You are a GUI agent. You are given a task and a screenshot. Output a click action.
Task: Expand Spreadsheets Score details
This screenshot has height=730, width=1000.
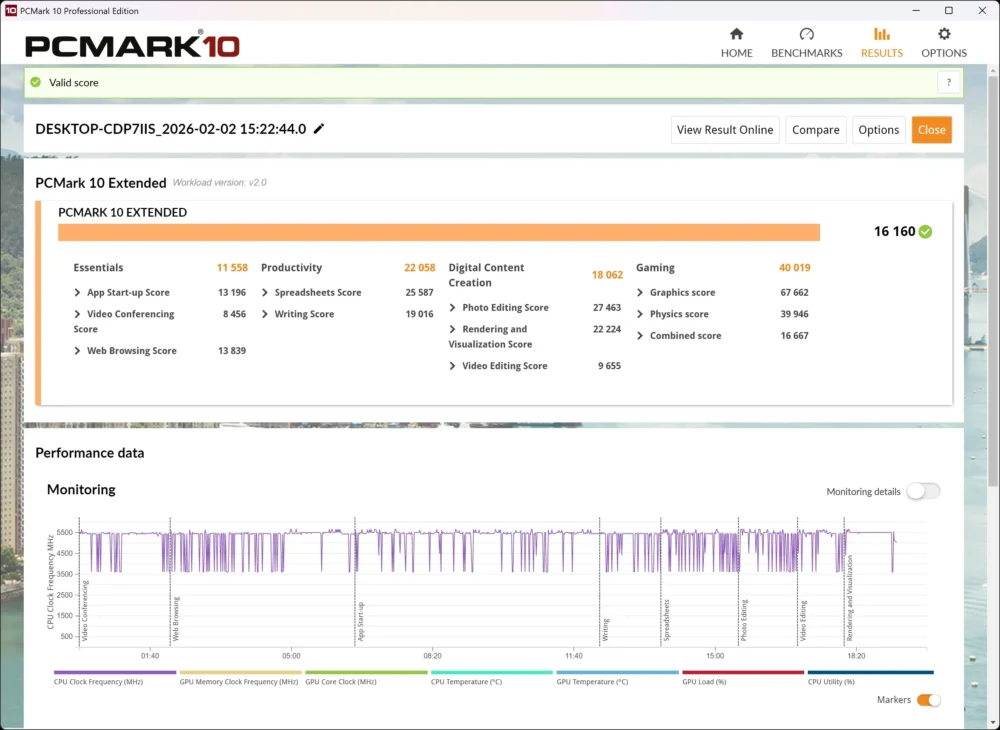[x=265, y=293]
